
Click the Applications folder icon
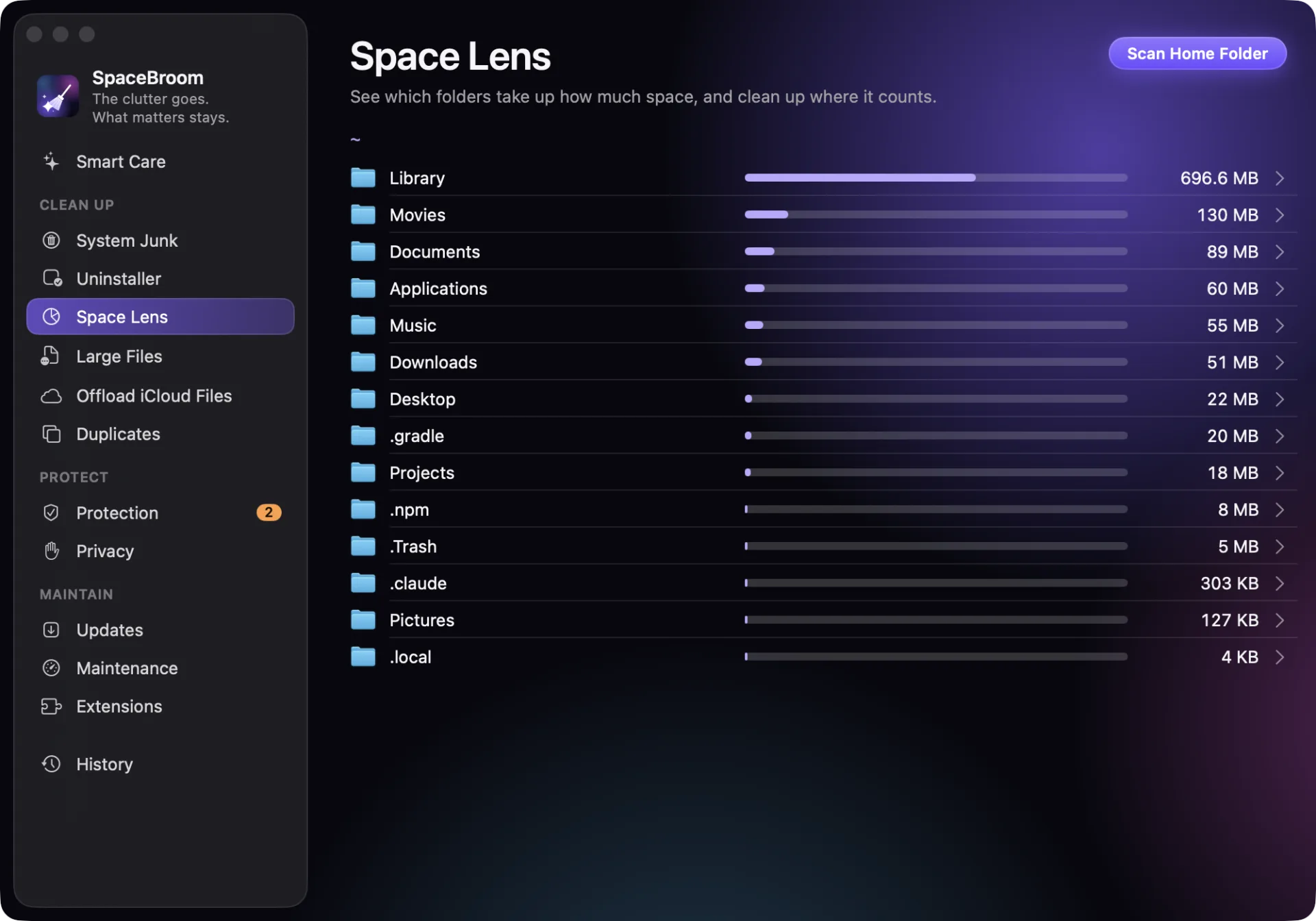(x=363, y=288)
